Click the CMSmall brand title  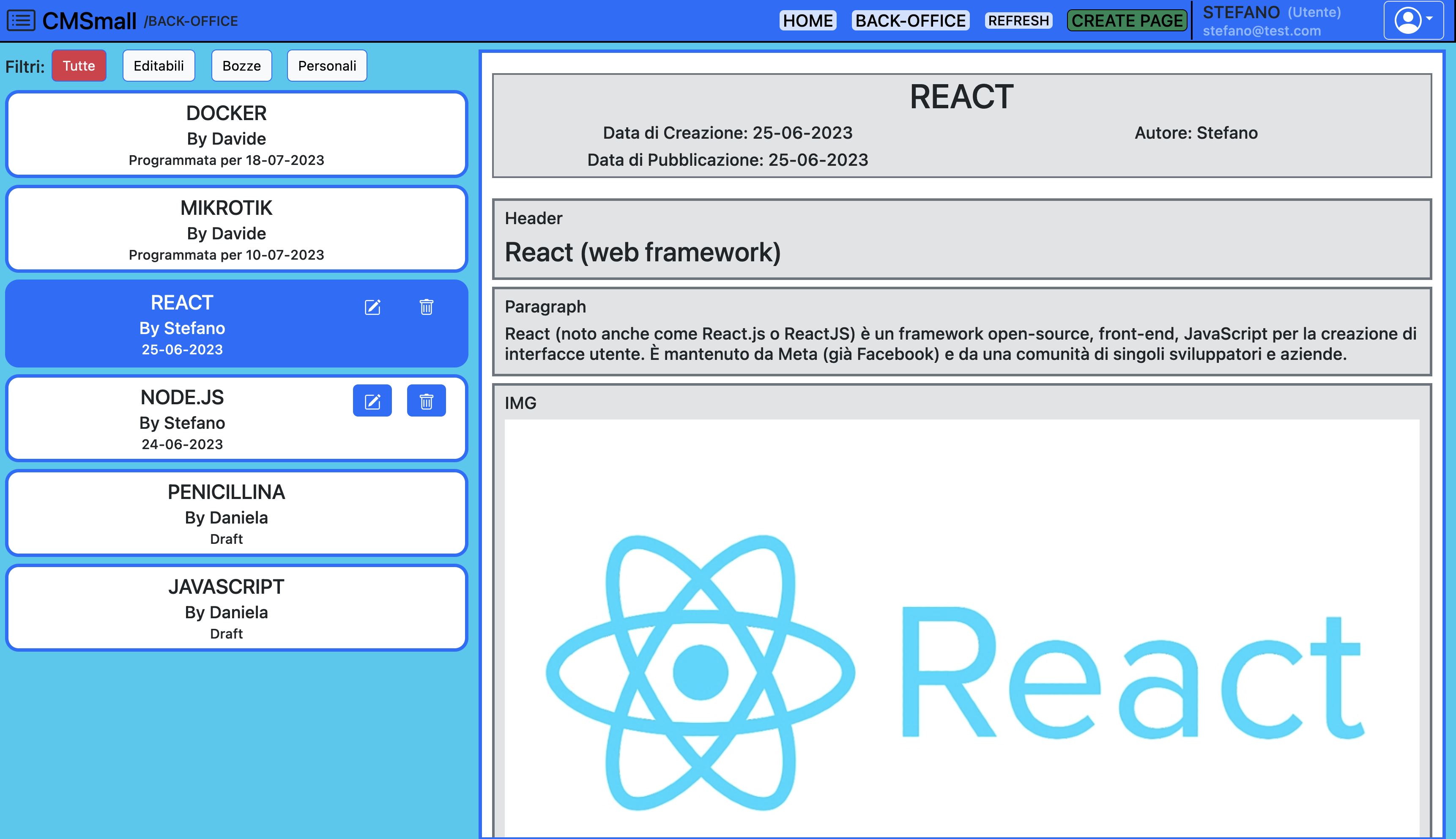point(89,21)
